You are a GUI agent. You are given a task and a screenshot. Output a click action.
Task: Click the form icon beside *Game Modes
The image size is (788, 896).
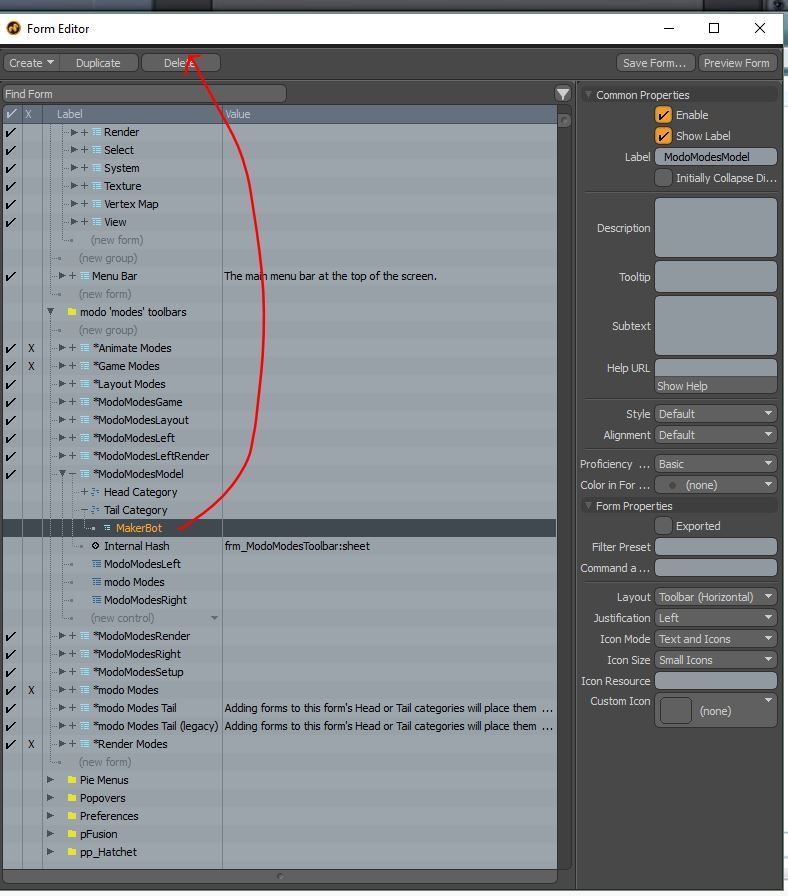[x=85, y=366]
